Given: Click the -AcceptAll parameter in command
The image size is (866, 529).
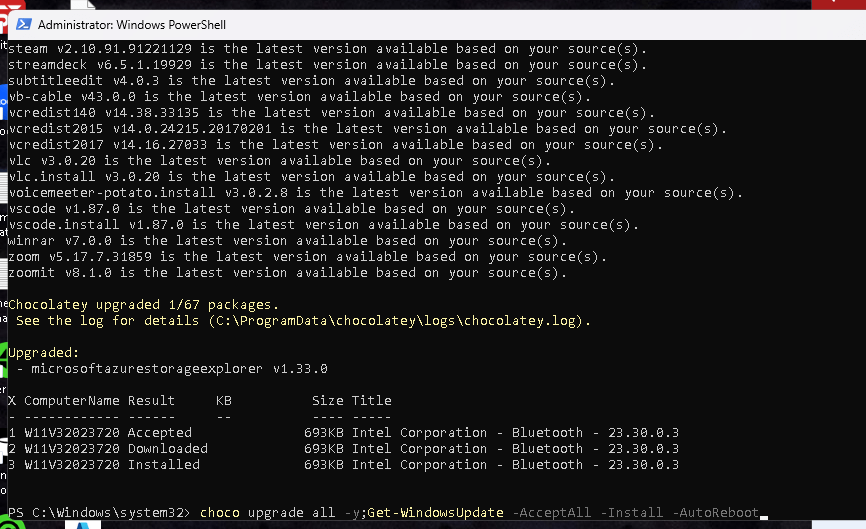Looking at the screenshot, I should pyautogui.click(x=551, y=513).
